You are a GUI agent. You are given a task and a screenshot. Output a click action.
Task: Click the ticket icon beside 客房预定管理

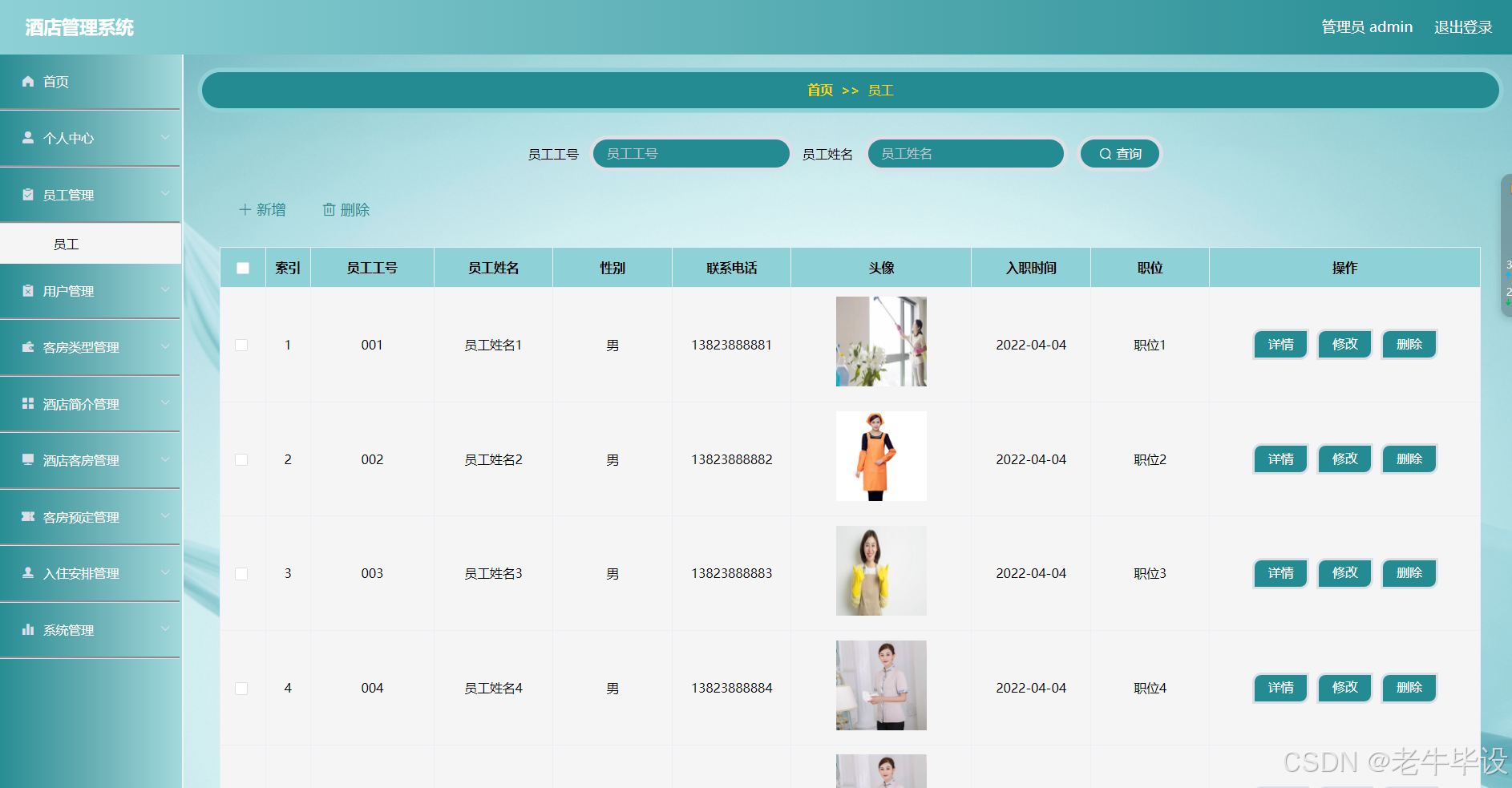tap(28, 517)
